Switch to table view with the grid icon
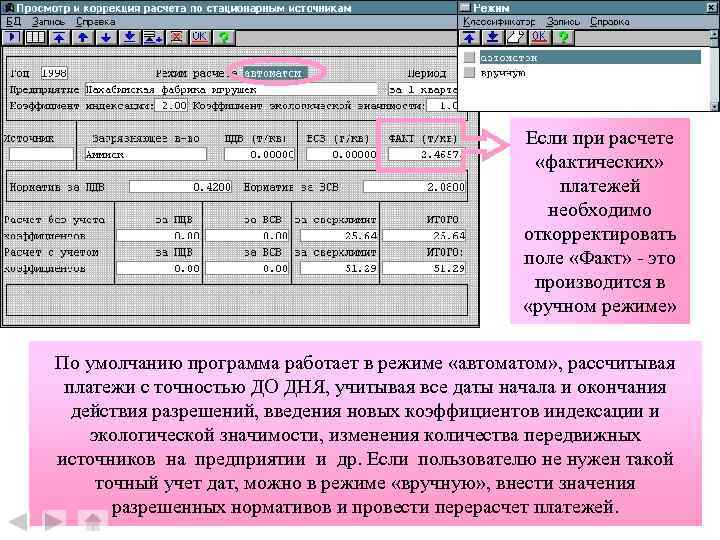The width and height of the screenshot is (720, 540). [35, 37]
